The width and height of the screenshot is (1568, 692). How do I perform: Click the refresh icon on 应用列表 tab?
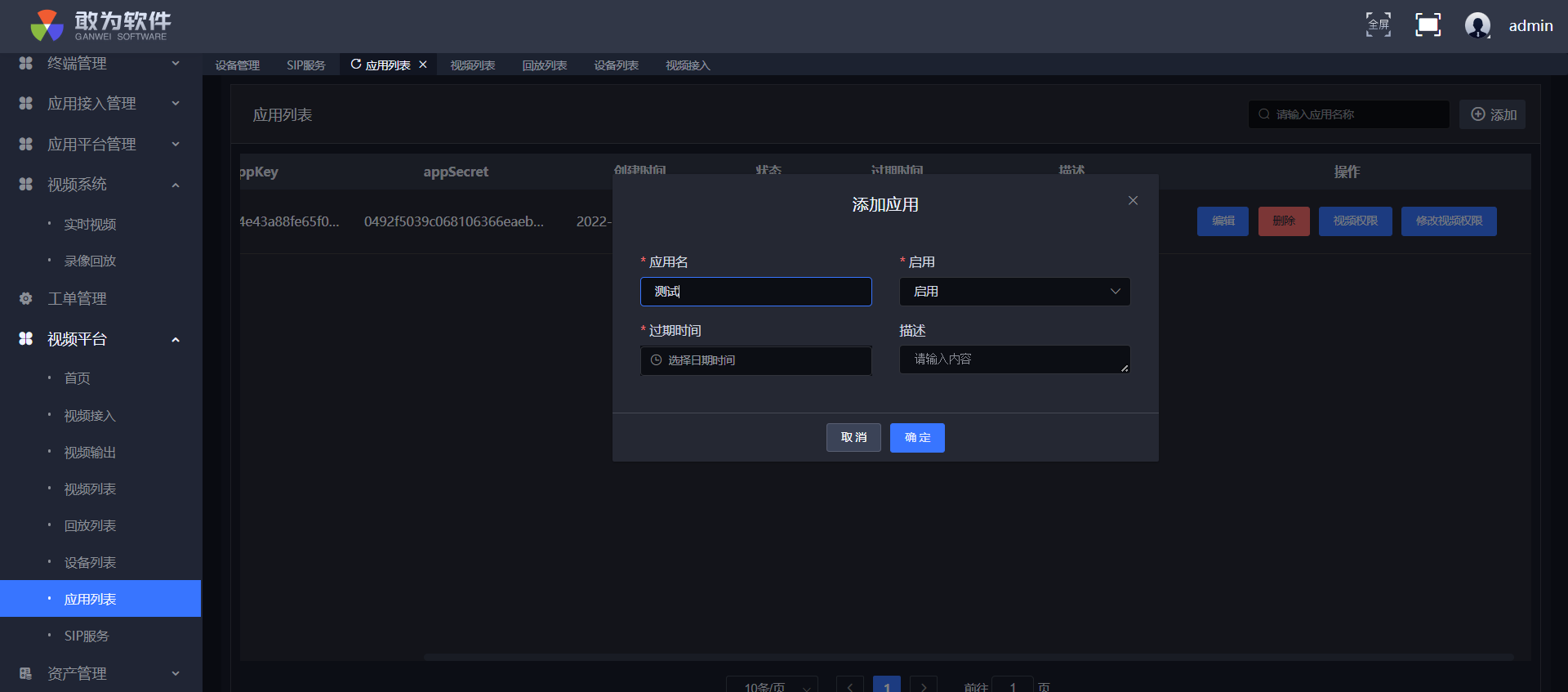356,65
